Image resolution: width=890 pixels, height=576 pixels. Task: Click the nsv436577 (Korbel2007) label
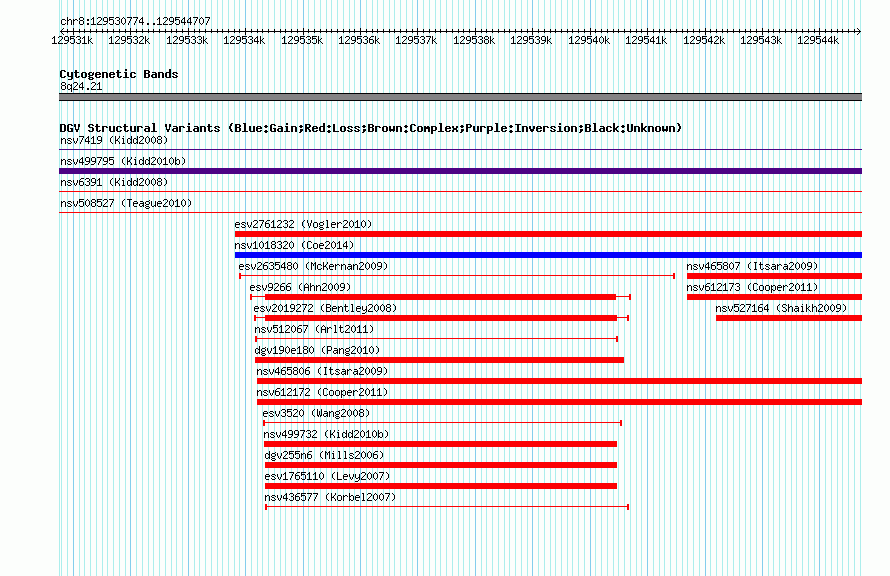pos(330,497)
